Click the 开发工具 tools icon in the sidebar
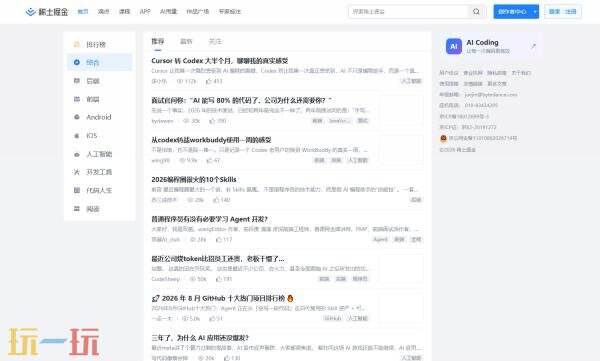 [77, 172]
